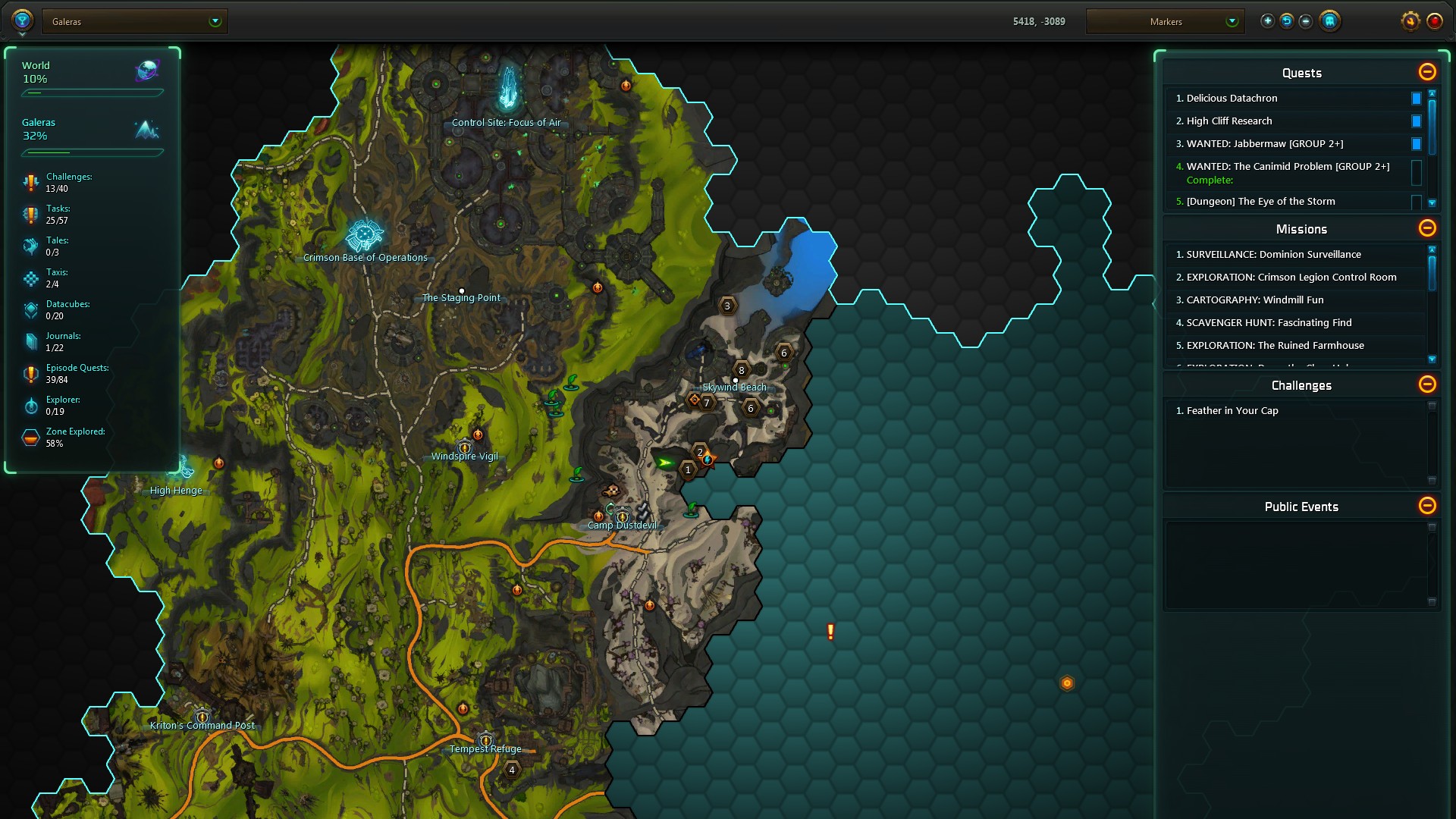The image size is (1456, 819).
Task: Click the Journals stat icon
Action: [x=30, y=342]
